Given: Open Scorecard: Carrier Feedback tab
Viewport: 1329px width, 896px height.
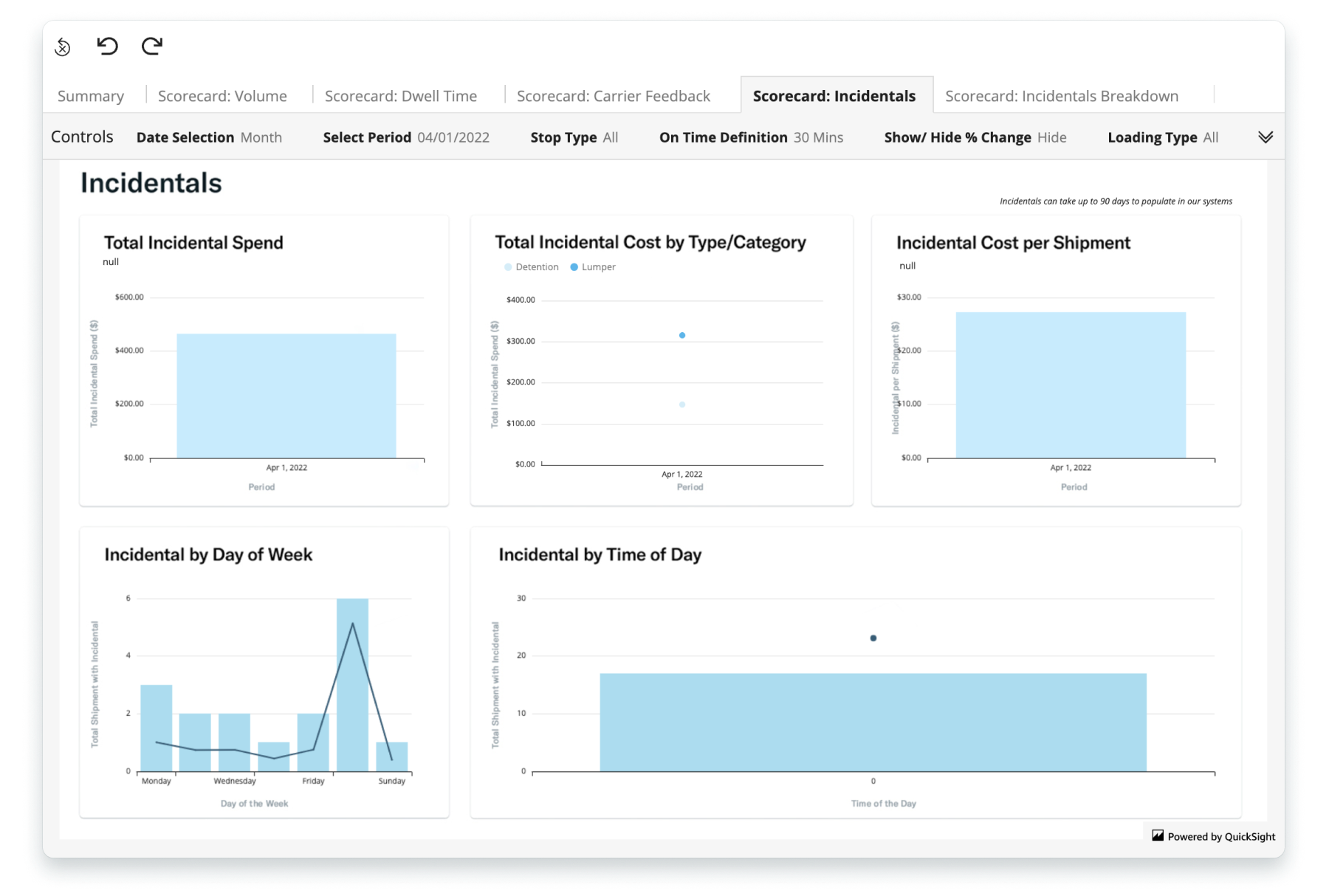Looking at the screenshot, I should click(x=613, y=96).
